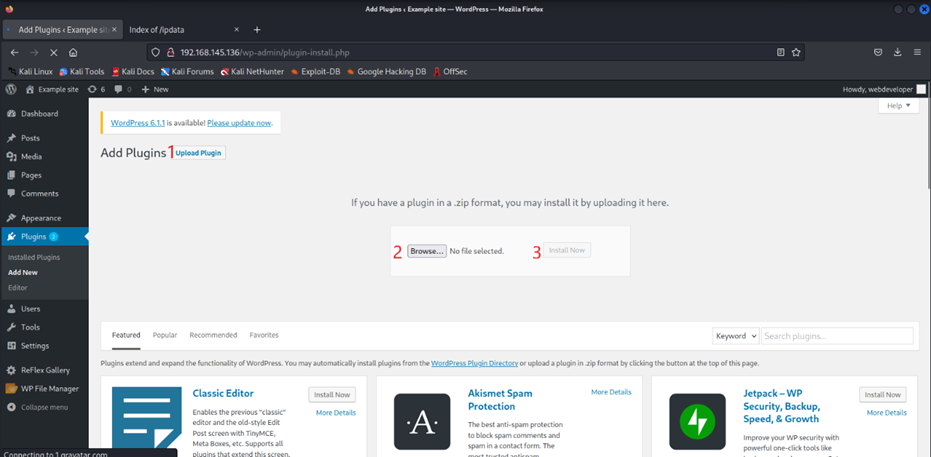Screen dimensions: 931x457
Task: Go to the Firefox home icon
Action: point(73,52)
